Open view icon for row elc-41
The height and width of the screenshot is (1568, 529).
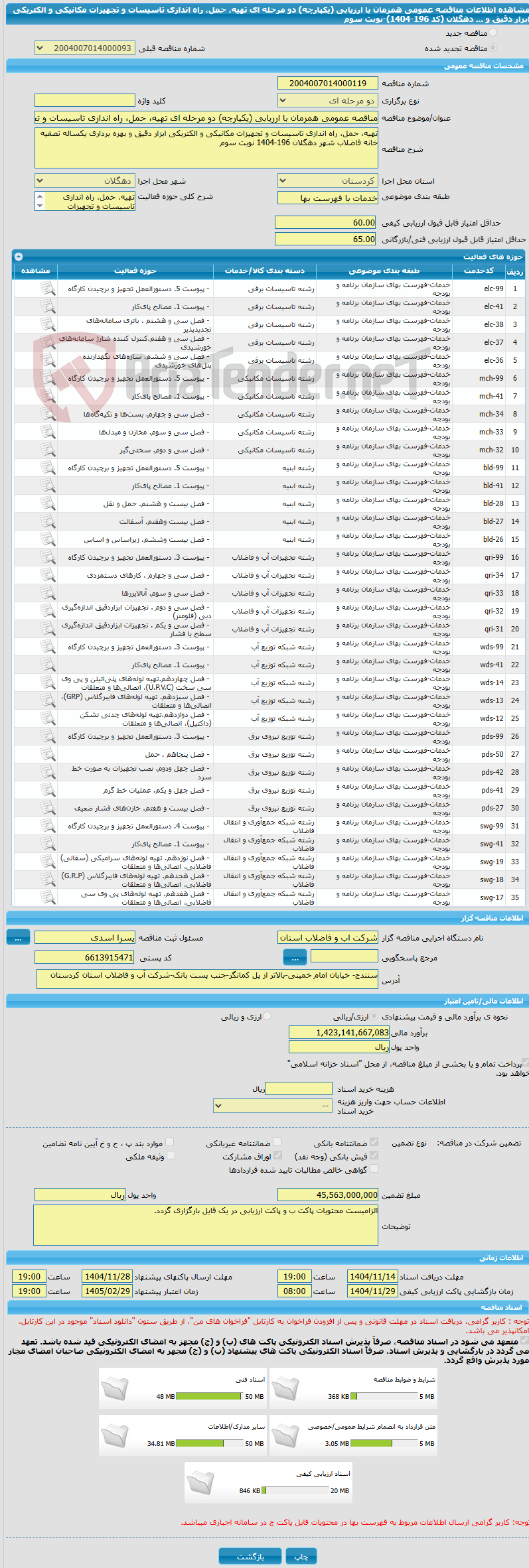tap(48, 306)
